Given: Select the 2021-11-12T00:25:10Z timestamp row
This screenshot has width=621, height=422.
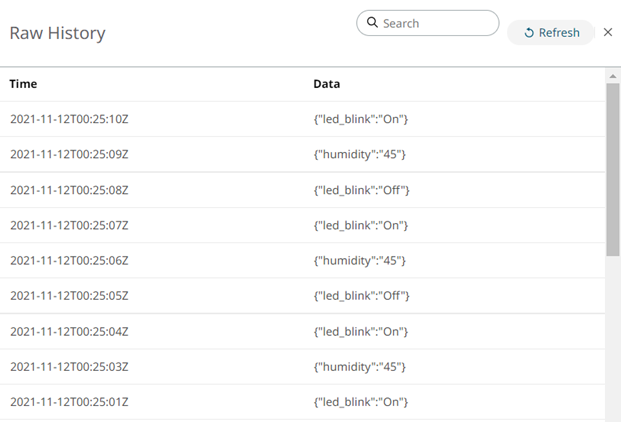Looking at the screenshot, I should pos(69,119).
